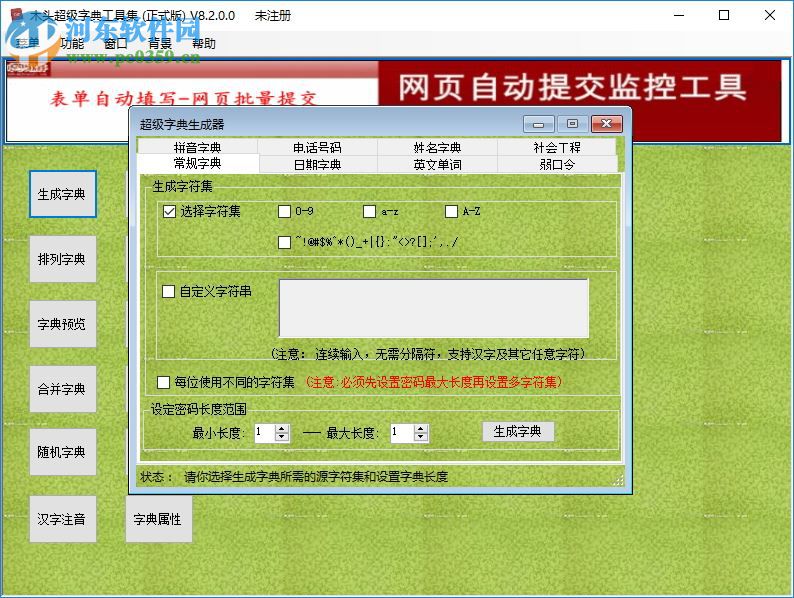
Task: Switch to the 姓名字典 tab
Action: 438,147
